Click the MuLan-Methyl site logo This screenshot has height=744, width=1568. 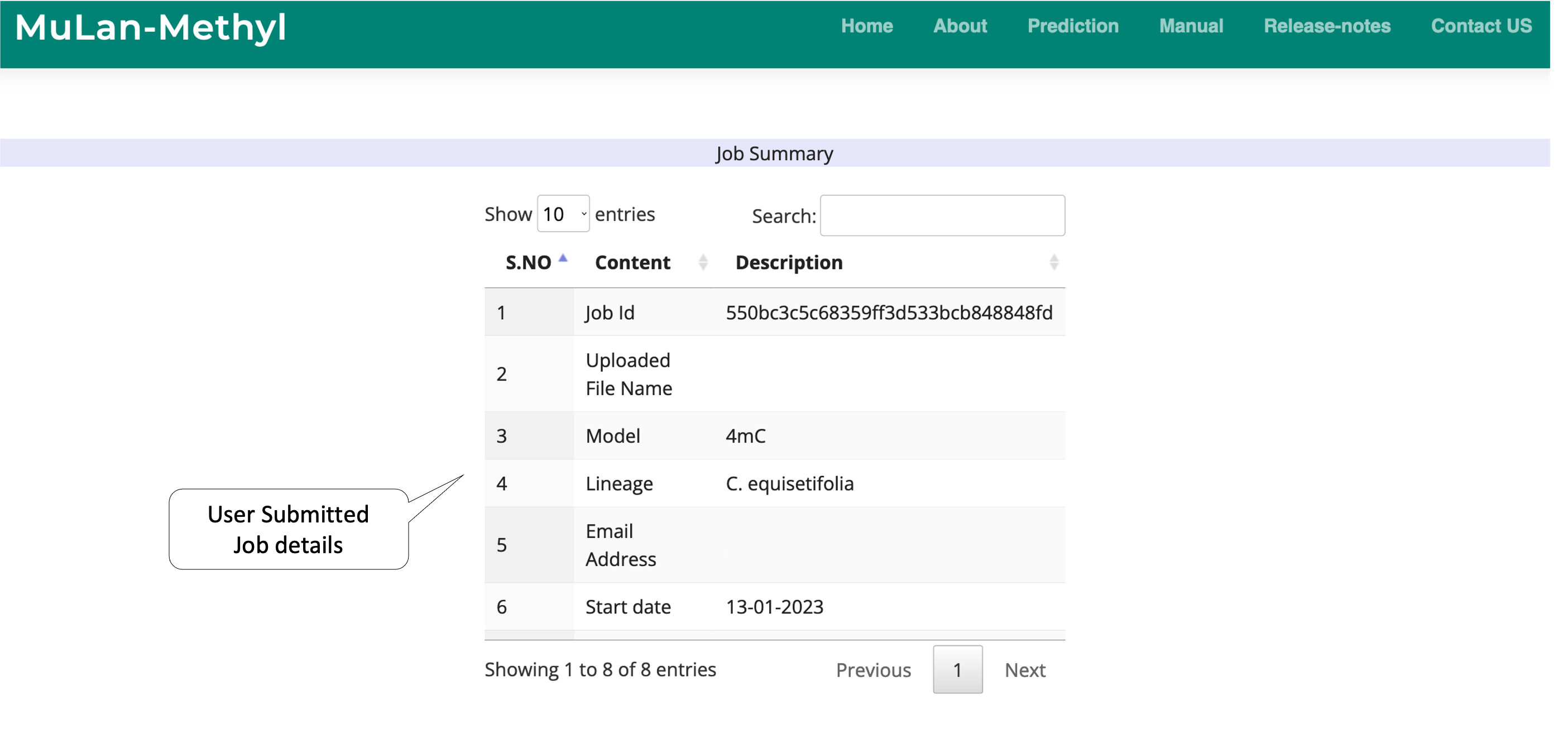pyautogui.click(x=150, y=28)
